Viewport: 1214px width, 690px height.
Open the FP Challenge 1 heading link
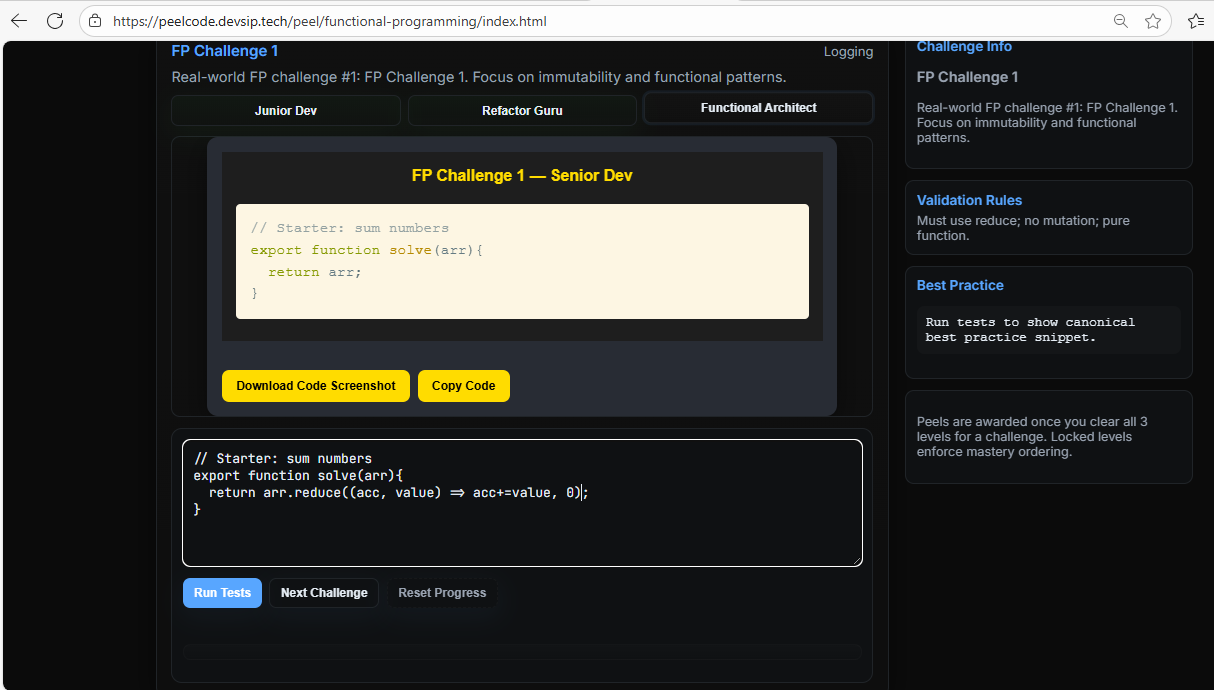[x=224, y=50]
